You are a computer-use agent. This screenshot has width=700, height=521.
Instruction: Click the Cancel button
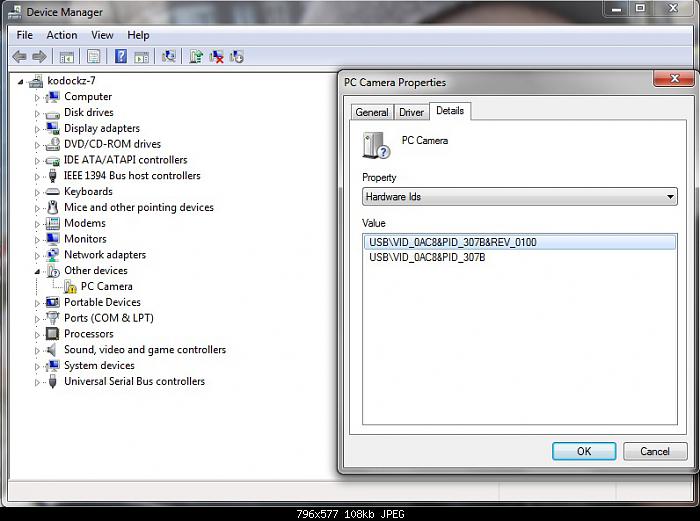[655, 451]
